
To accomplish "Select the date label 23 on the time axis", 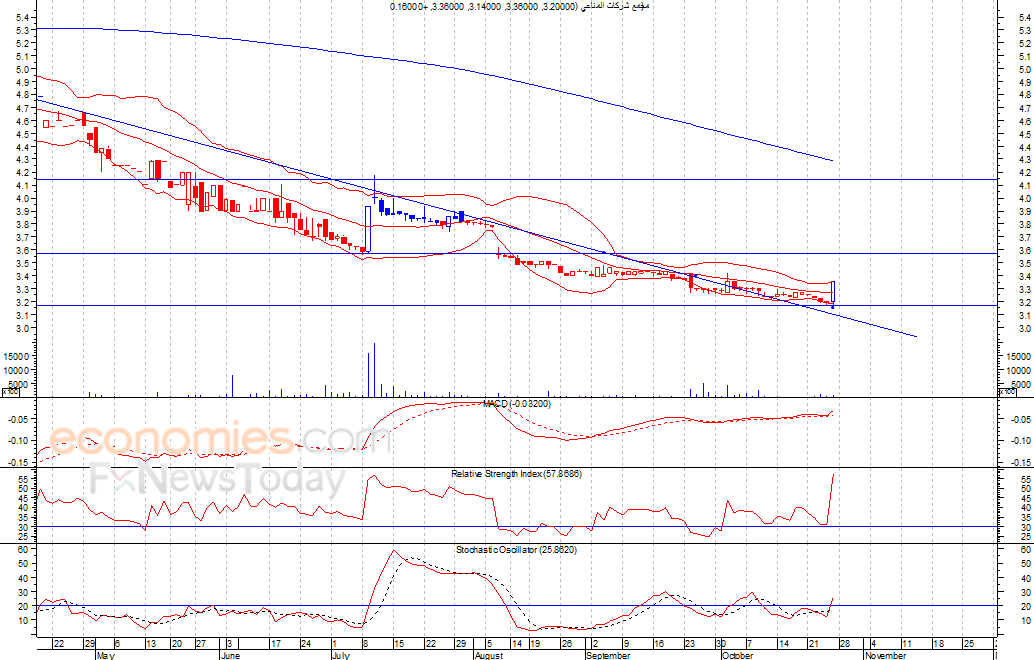I will [x=690, y=644].
